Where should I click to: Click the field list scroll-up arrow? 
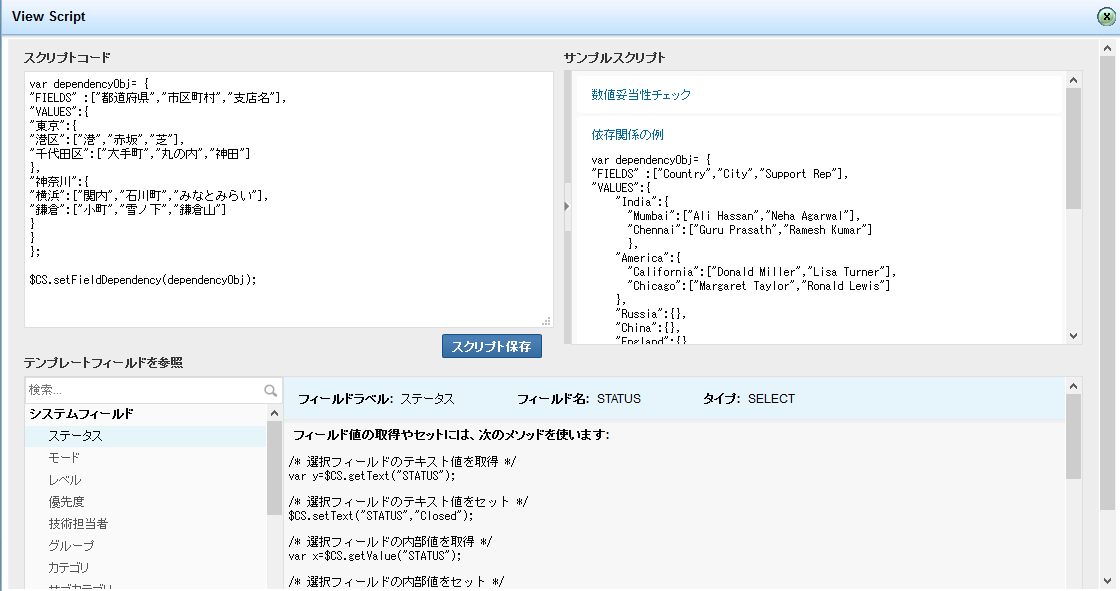click(274, 413)
